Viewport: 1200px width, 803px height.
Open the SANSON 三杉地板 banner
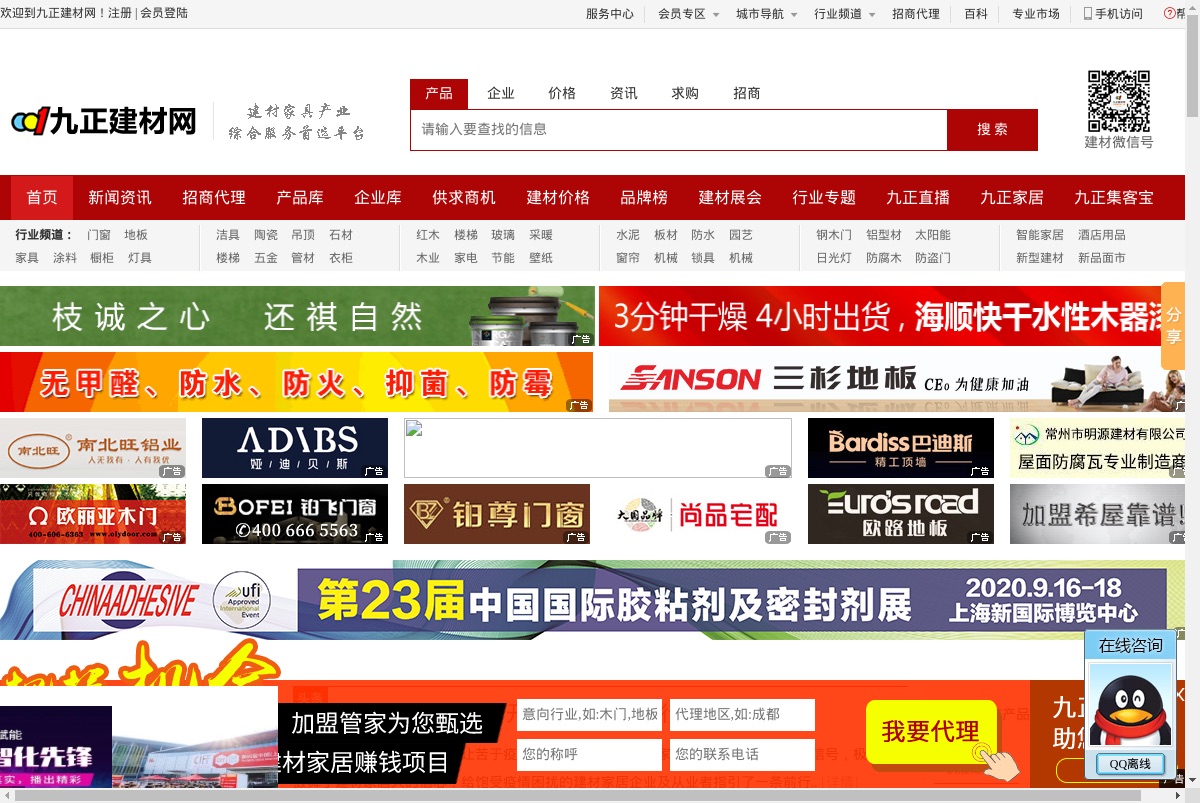[897, 382]
